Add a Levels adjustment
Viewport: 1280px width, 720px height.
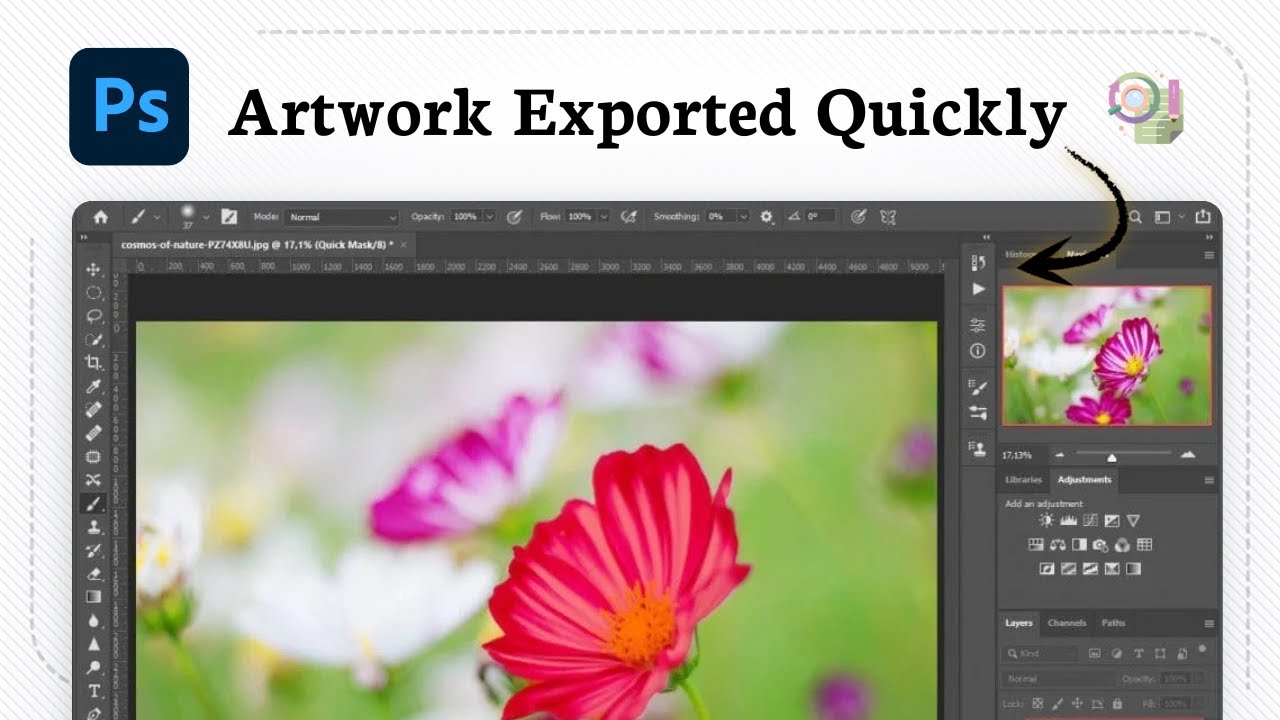pyautogui.click(x=1068, y=520)
